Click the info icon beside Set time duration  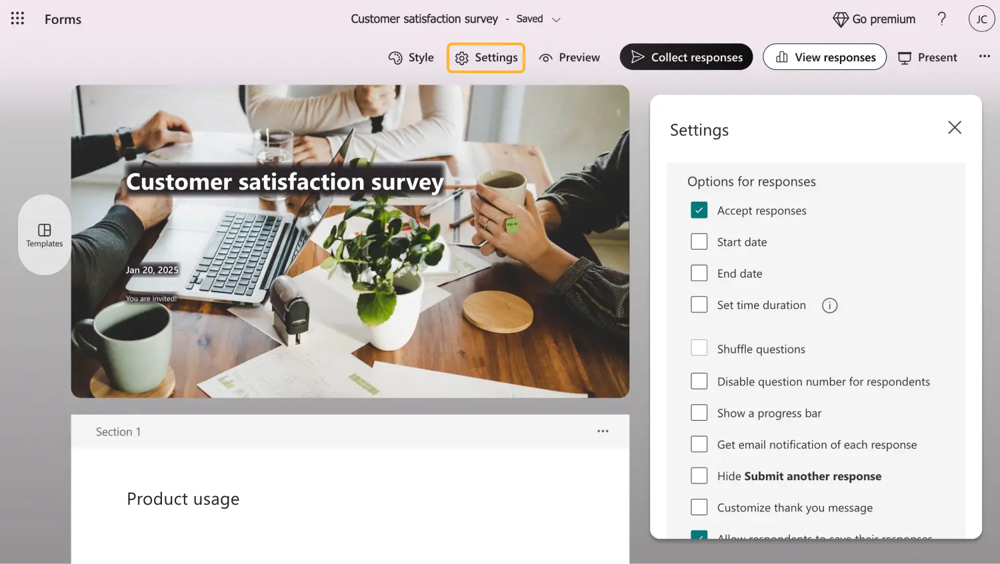pos(829,306)
